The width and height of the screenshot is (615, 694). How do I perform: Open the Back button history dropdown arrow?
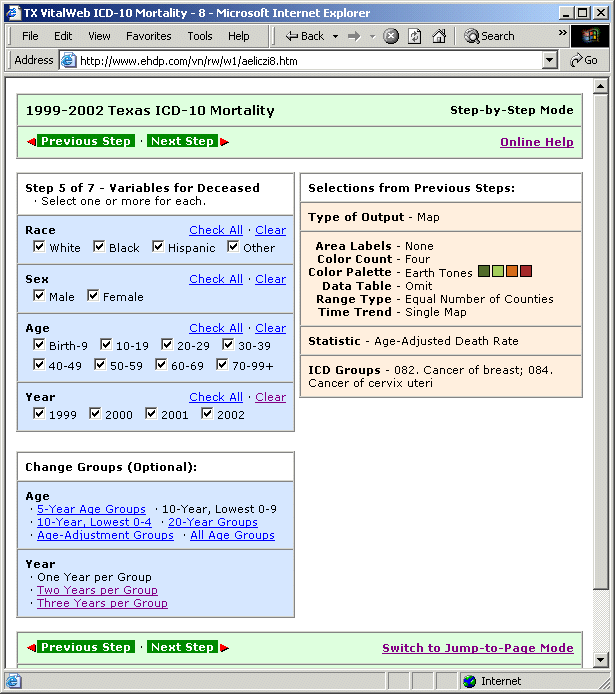click(333, 36)
